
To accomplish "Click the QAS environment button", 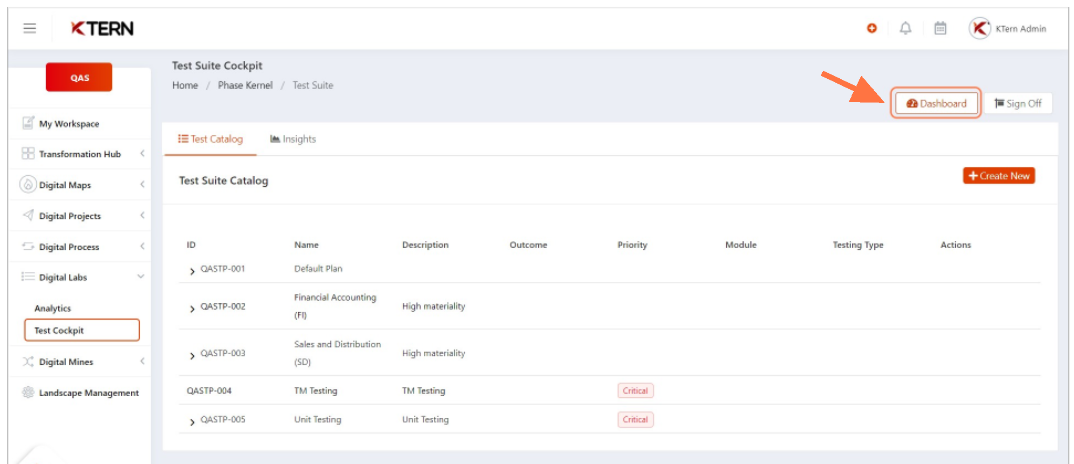I will (79, 77).
